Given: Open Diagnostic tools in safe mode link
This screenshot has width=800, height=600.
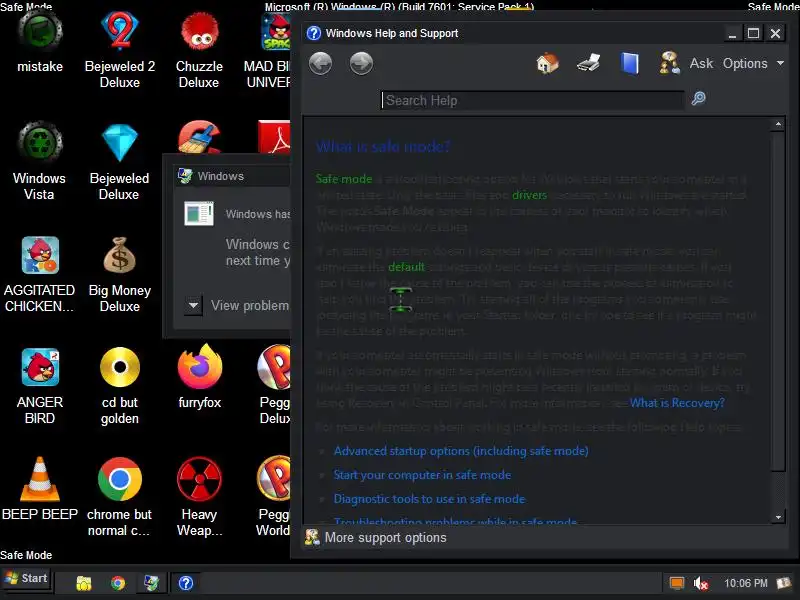Looking at the screenshot, I should click(x=429, y=499).
